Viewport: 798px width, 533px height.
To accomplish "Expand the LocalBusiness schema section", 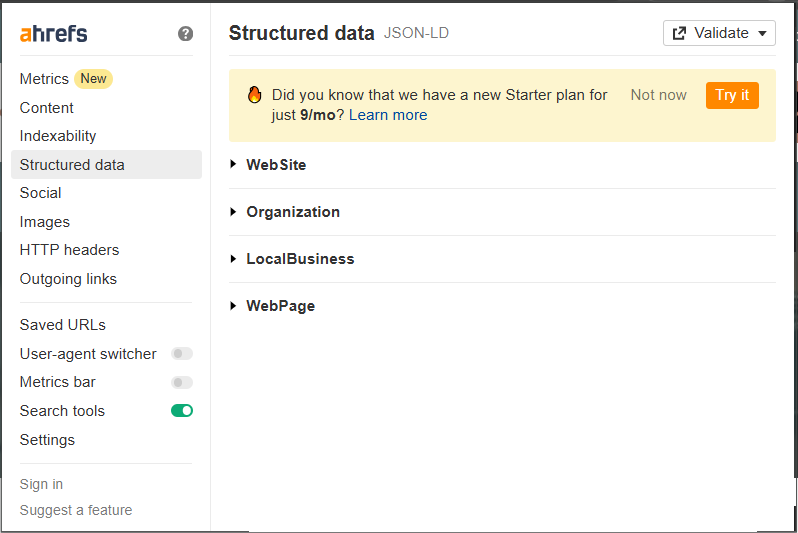I will (x=300, y=259).
